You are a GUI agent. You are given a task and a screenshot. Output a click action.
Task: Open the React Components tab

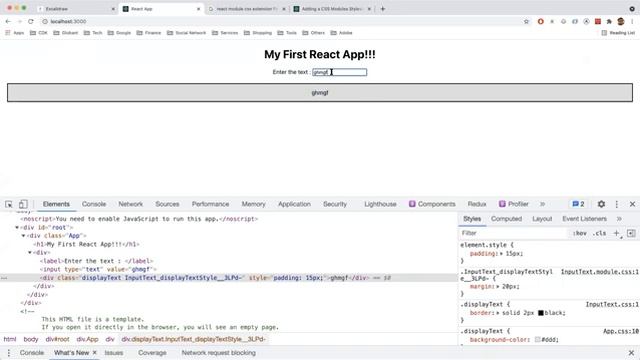[x=432, y=204]
